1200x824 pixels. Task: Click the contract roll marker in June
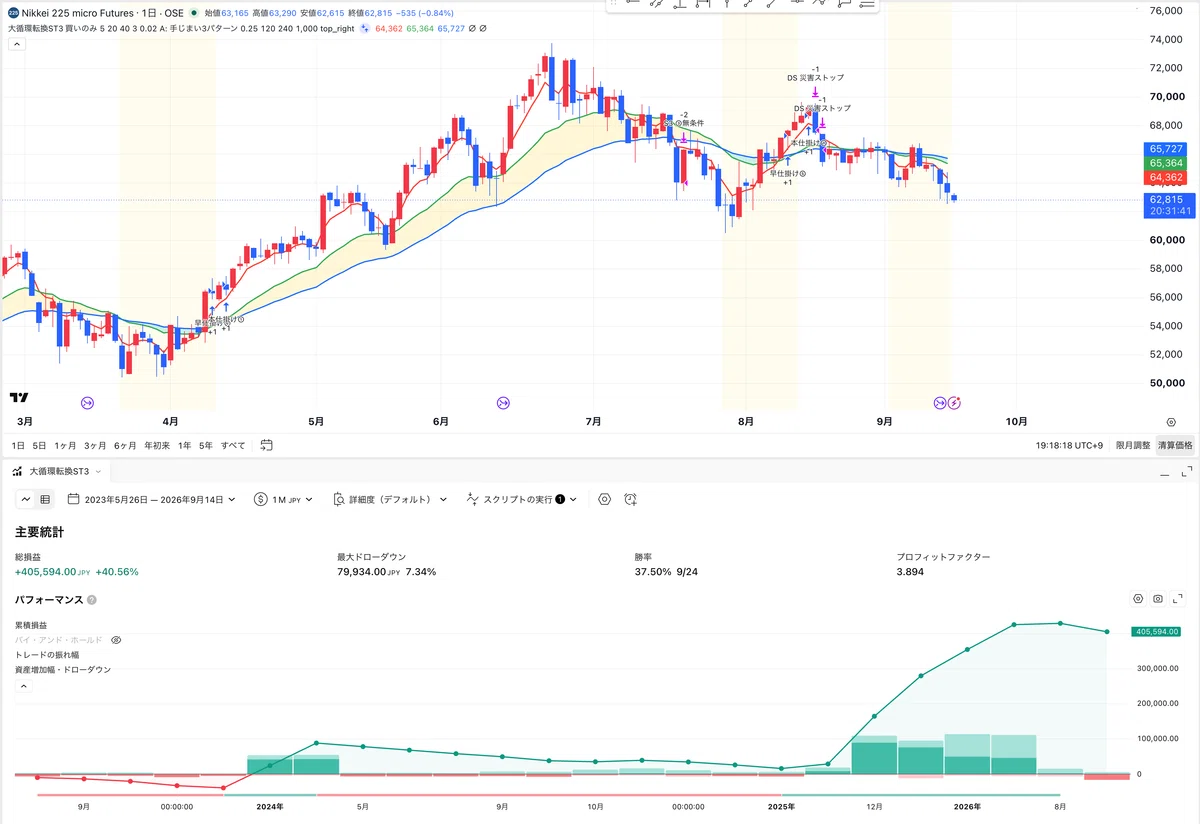coord(502,402)
